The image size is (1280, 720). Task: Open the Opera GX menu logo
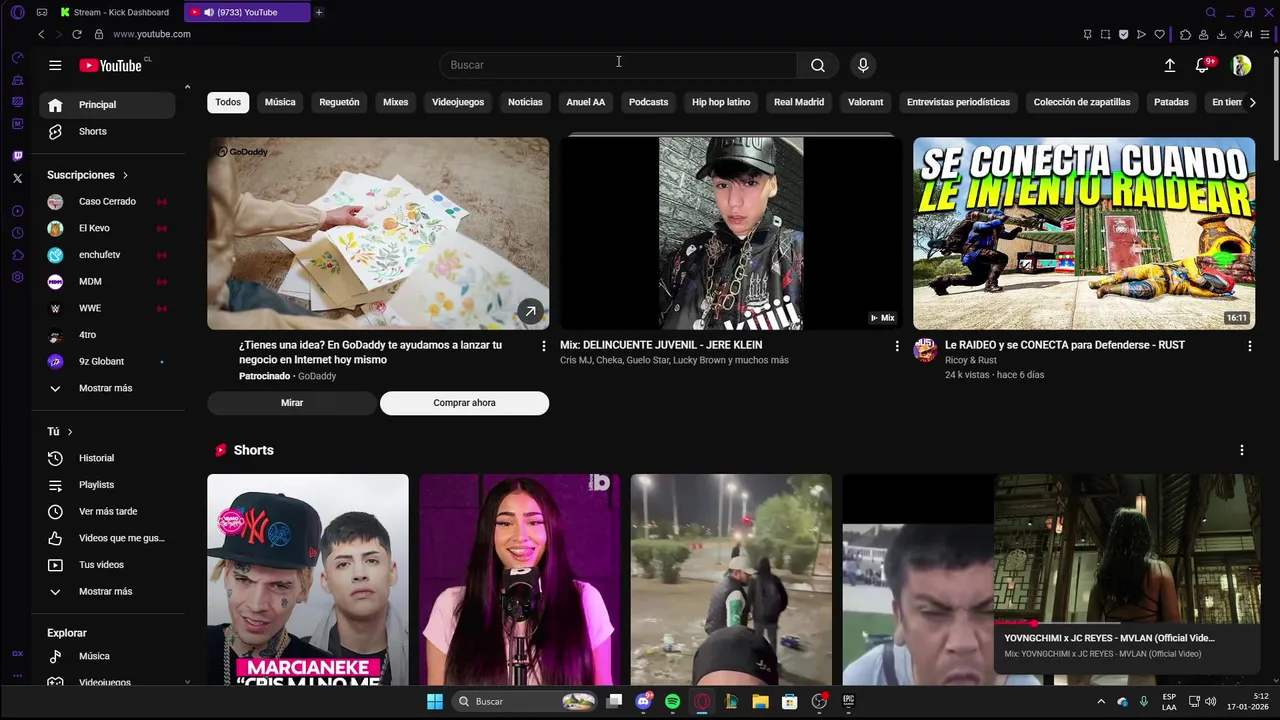(x=17, y=12)
